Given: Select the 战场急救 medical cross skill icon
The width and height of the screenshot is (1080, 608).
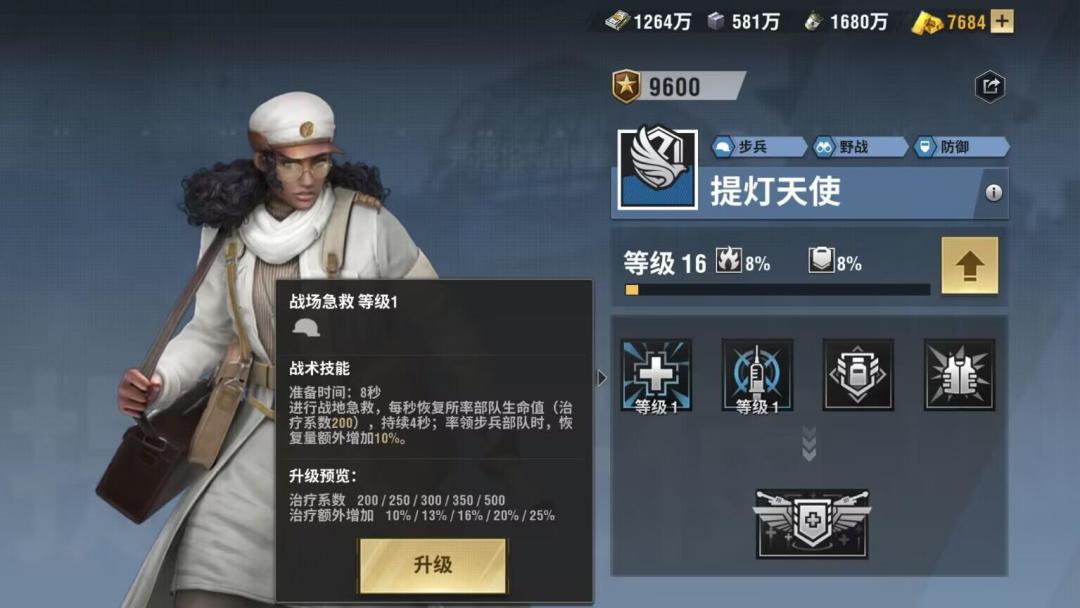Looking at the screenshot, I should pos(656,375).
